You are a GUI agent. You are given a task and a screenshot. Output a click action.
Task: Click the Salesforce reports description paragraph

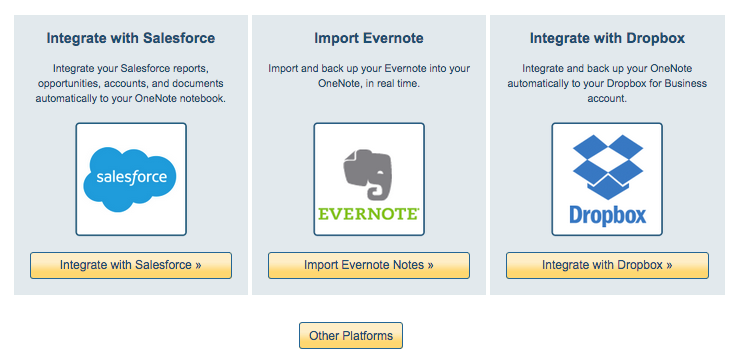point(131,84)
